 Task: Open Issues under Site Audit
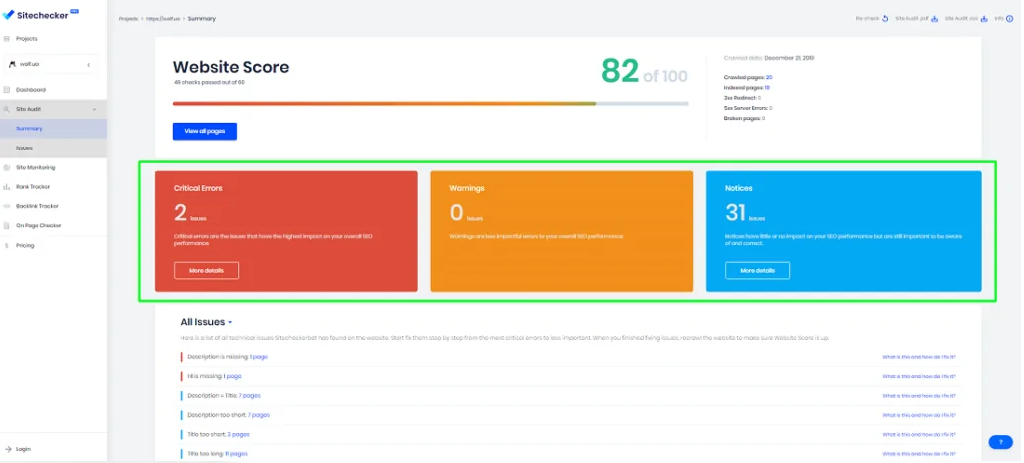pos(24,147)
